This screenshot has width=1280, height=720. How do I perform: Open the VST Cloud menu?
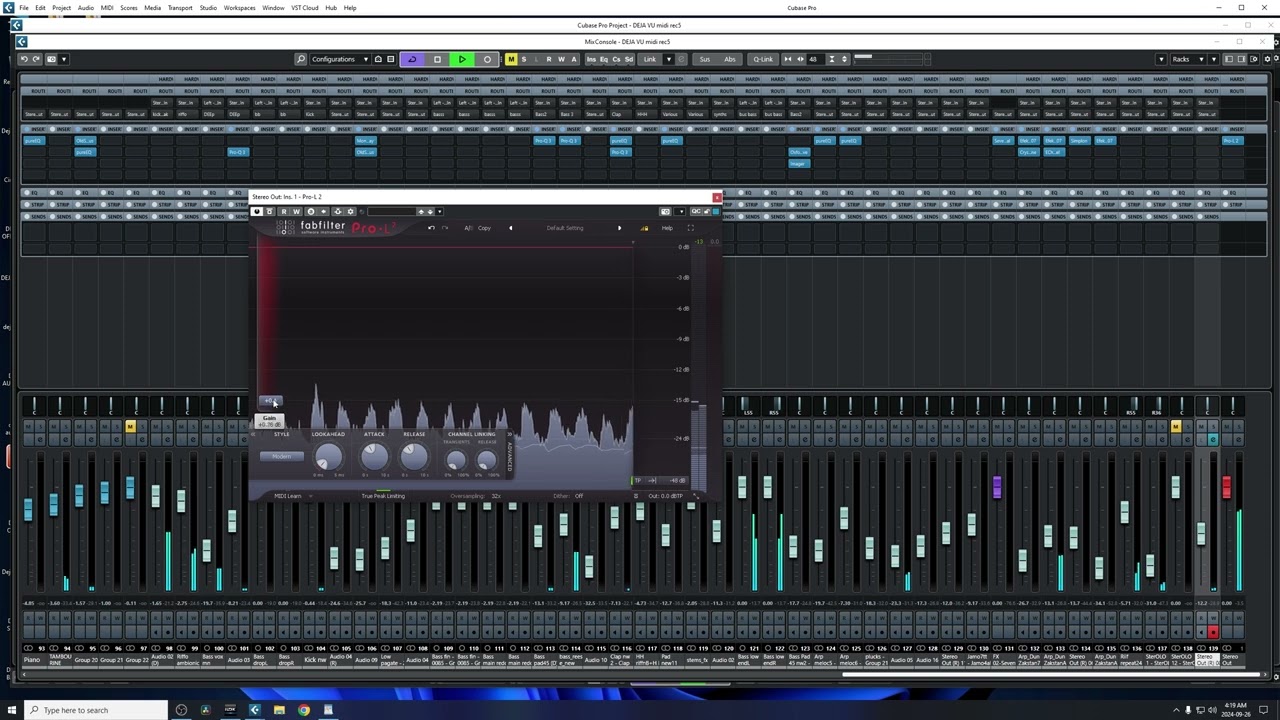(x=304, y=7)
